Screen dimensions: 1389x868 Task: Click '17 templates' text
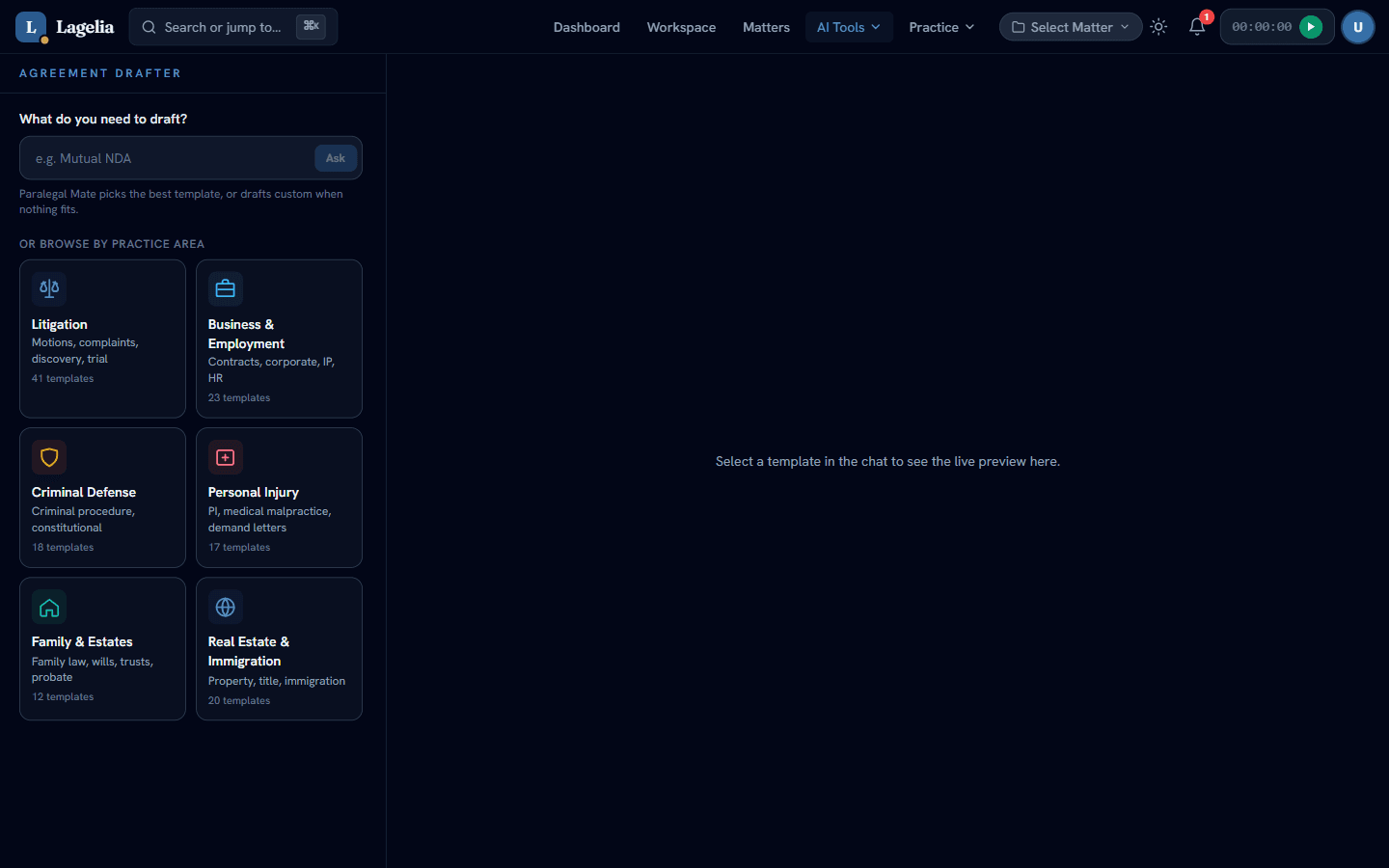239,548
